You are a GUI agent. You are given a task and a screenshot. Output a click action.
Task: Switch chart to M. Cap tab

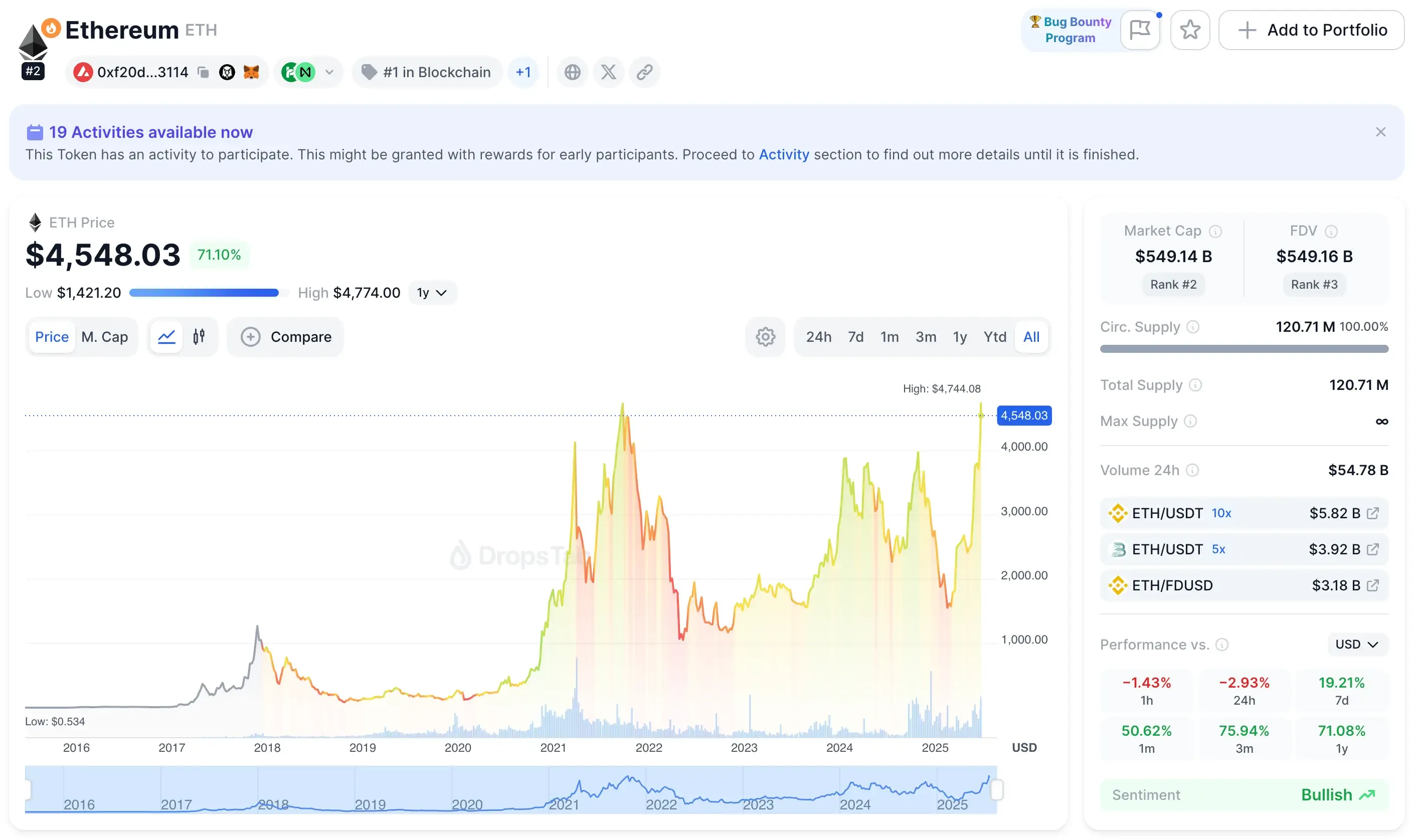click(104, 336)
